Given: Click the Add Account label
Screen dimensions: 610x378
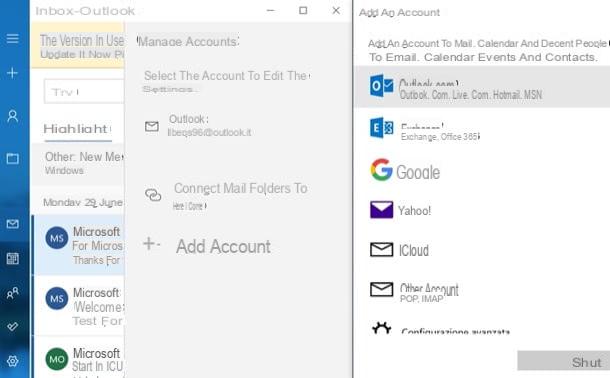Looking at the screenshot, I should [x=223, y=247].
